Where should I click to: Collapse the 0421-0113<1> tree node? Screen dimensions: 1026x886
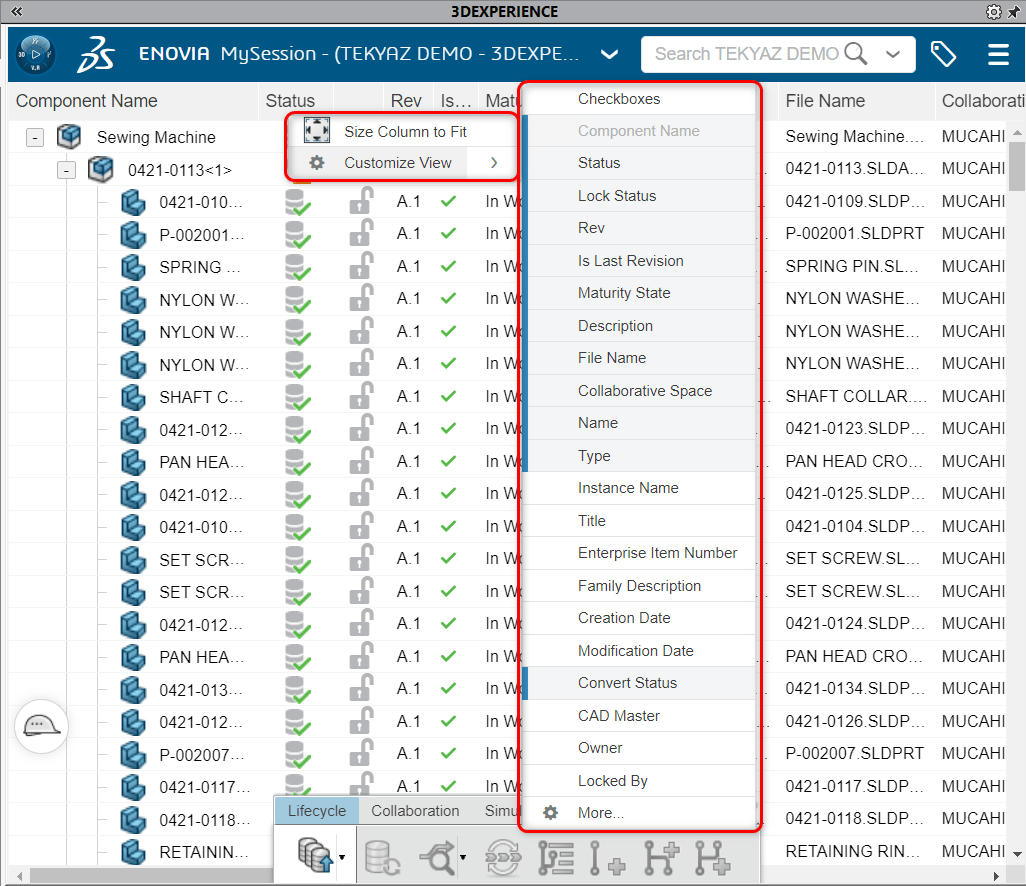coord(66,170)
